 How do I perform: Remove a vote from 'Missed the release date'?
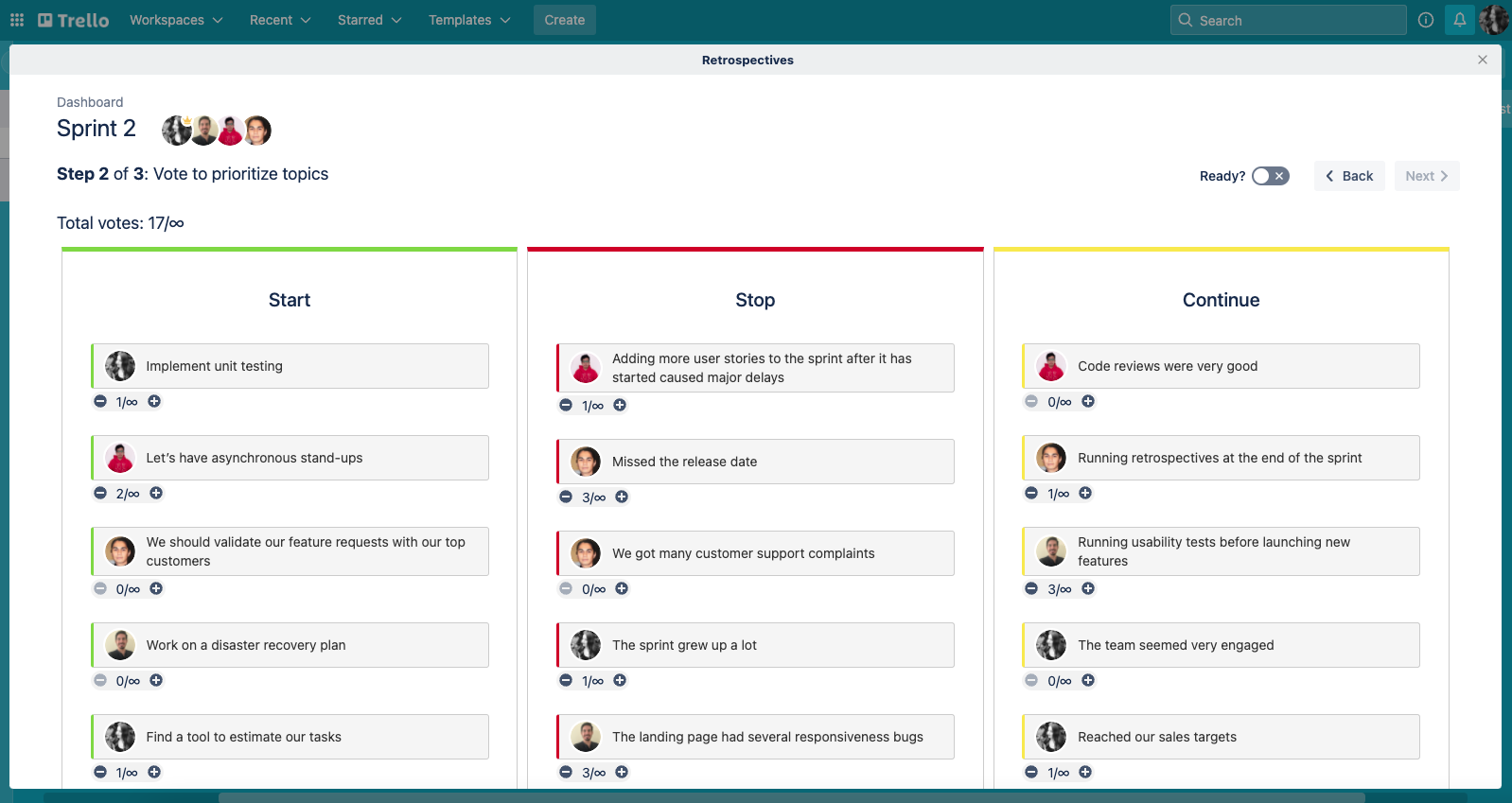tap(566, 498)
